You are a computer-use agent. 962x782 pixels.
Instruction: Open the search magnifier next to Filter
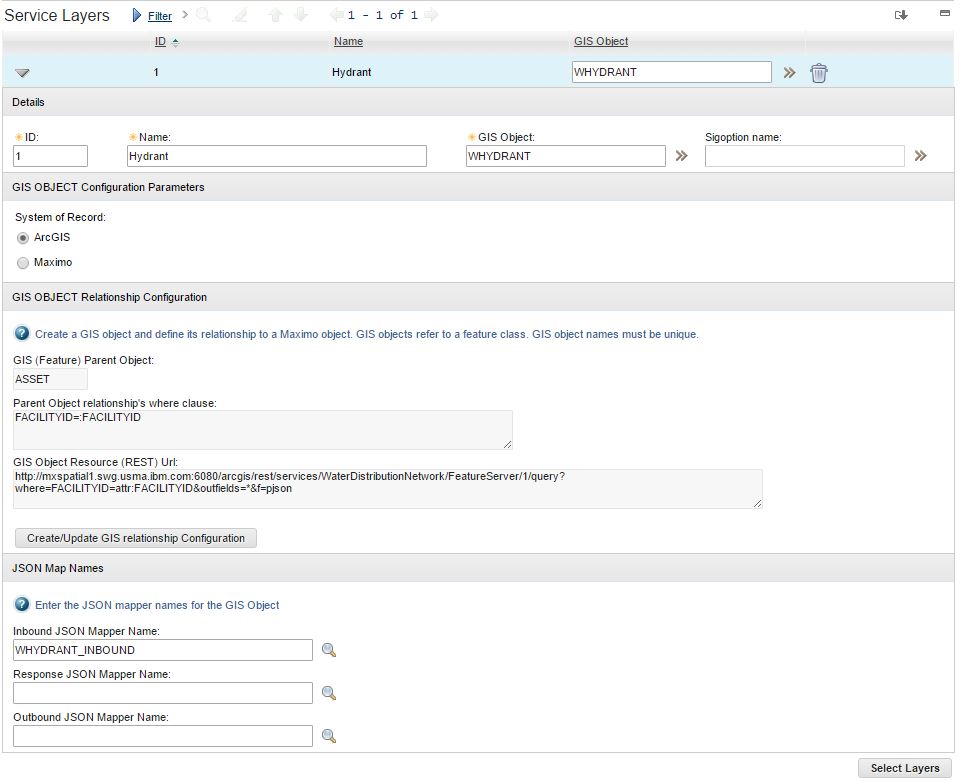(x=200, y=15)
